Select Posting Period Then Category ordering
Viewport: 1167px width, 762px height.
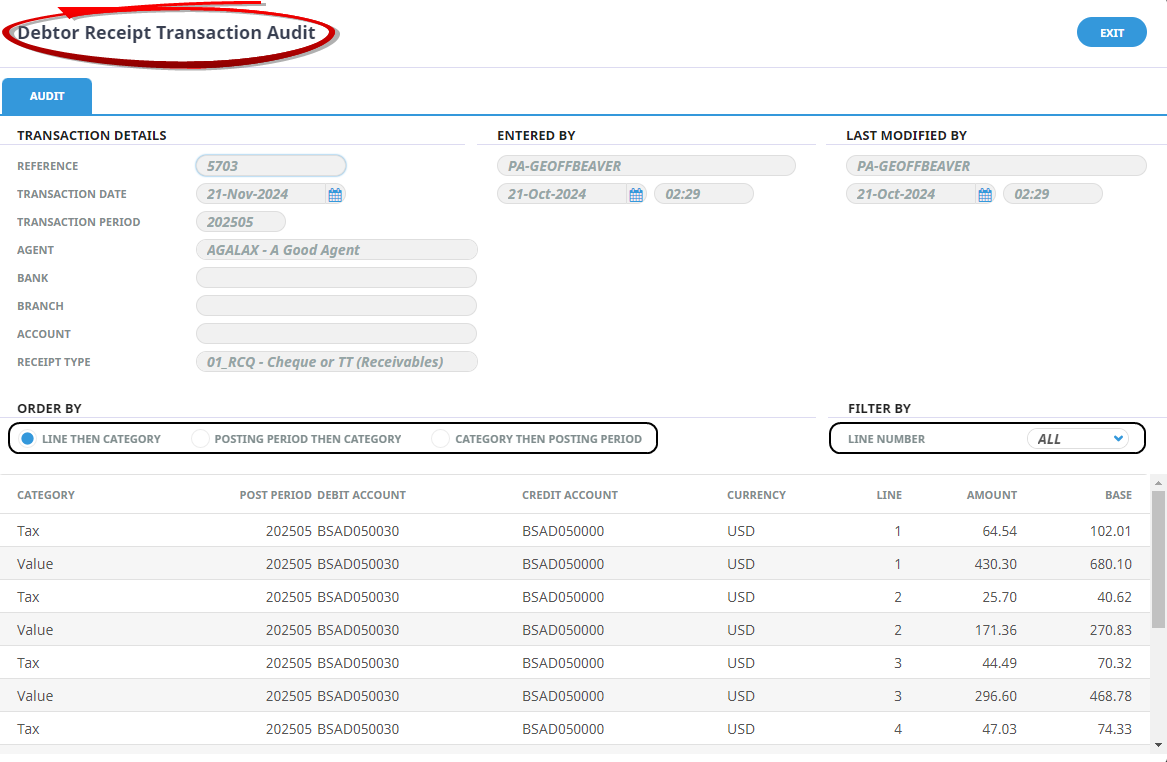pos(200,439)
